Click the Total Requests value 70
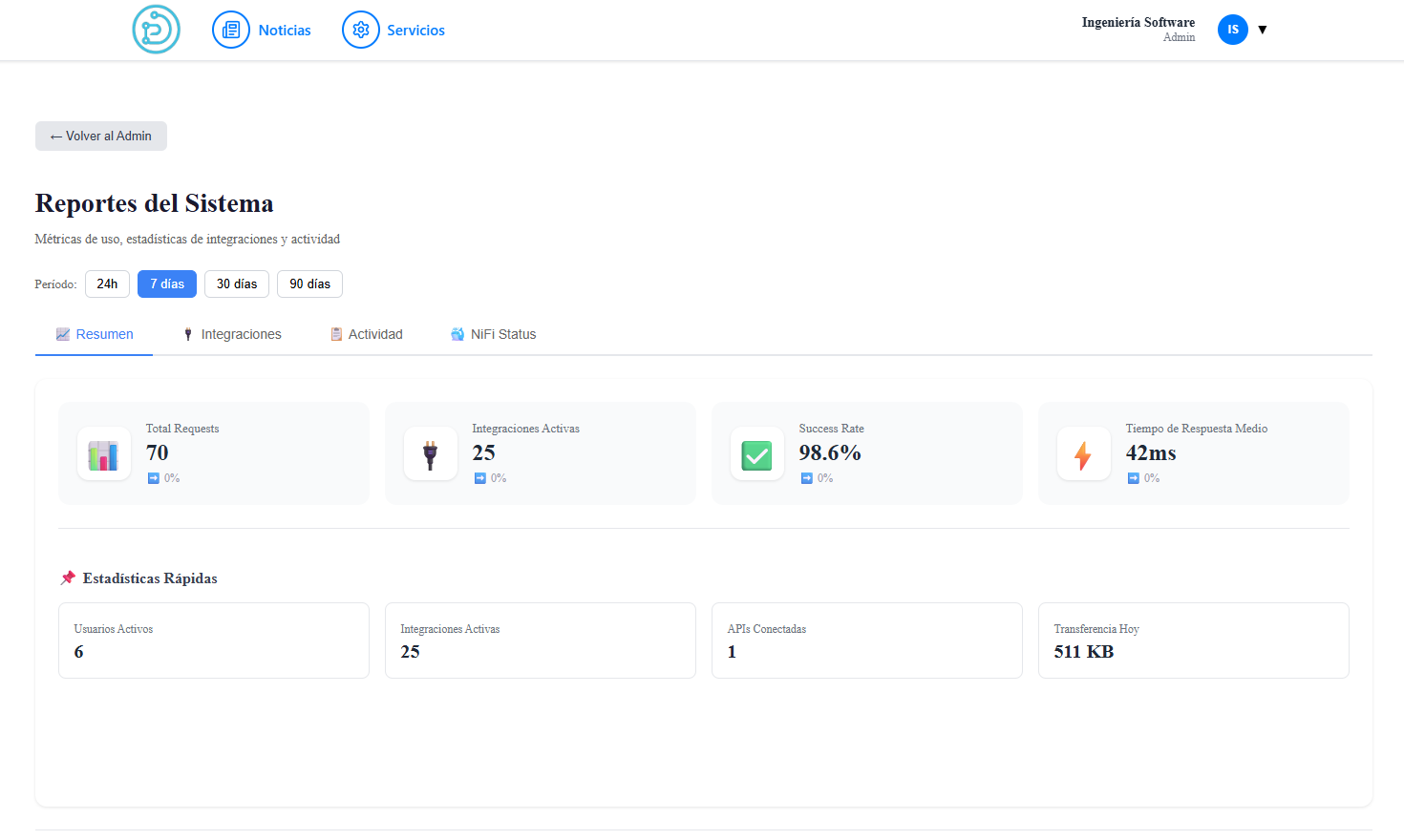 tap(157, 452)
